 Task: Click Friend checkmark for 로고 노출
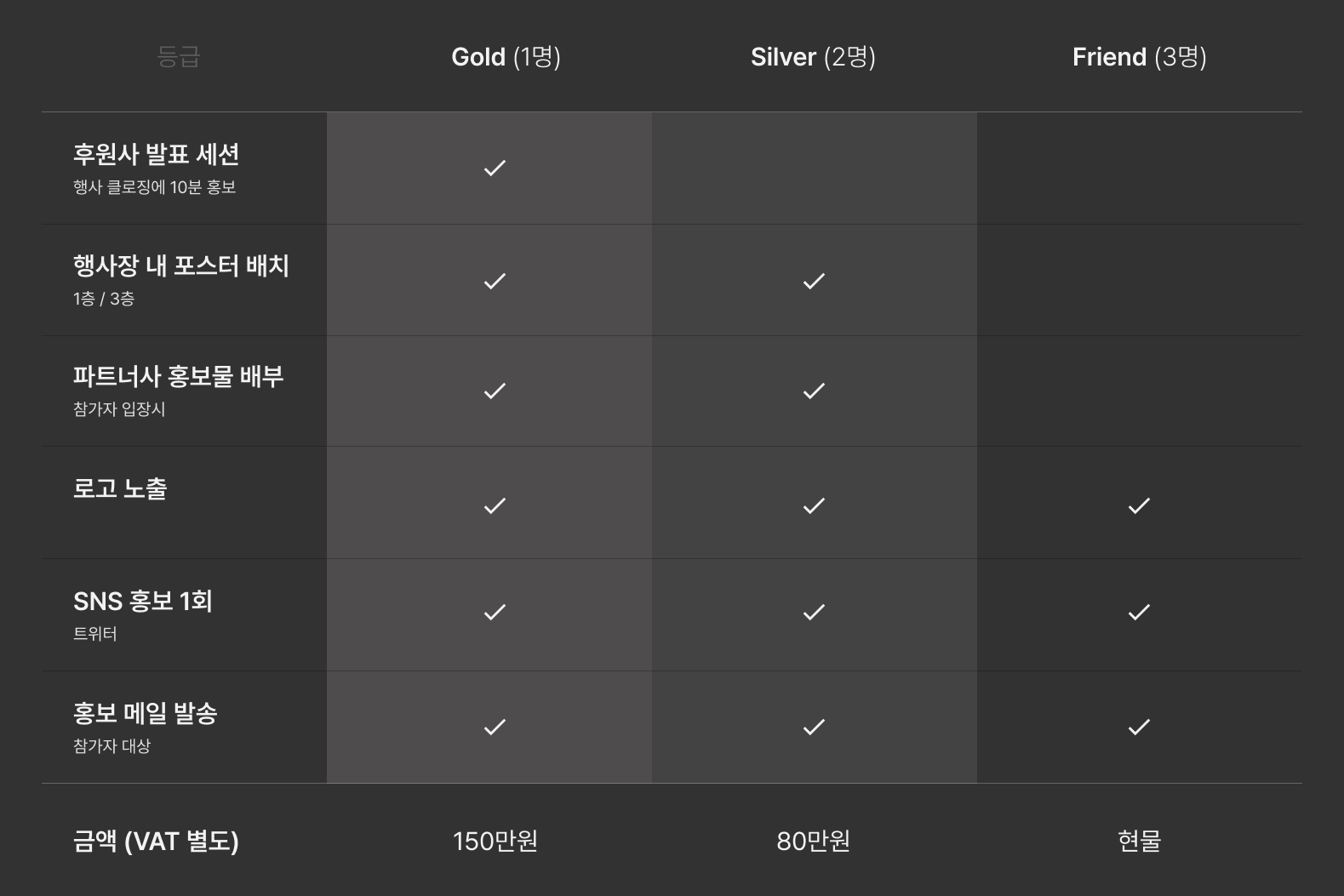pos(1139,505)
